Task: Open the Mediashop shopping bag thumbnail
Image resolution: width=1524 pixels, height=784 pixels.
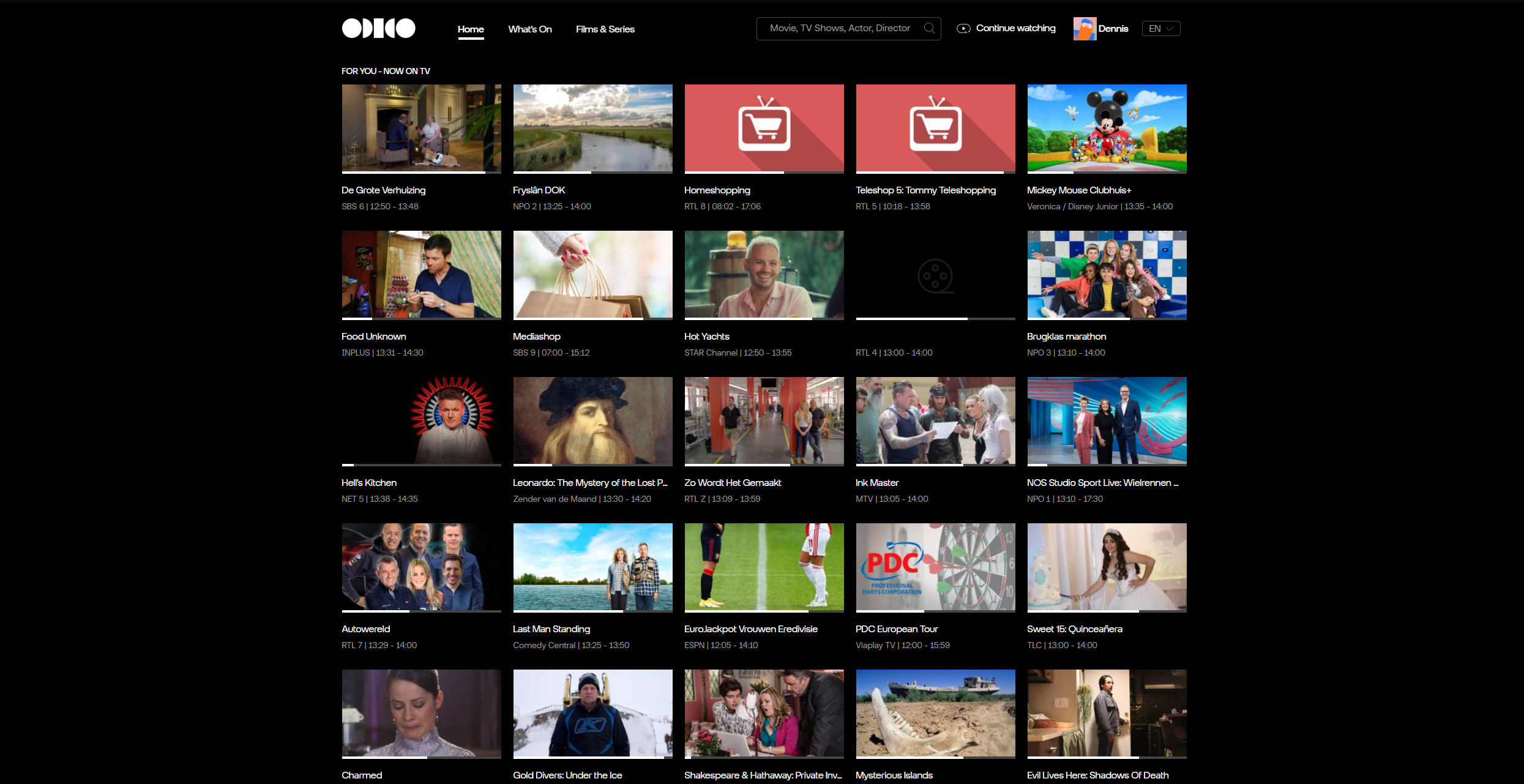Action: (x=592, y=275)
